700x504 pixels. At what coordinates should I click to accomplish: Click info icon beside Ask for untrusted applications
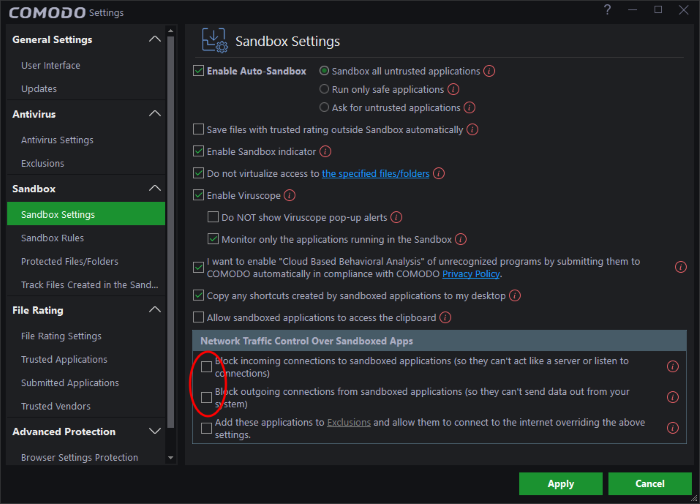[469, 108]
